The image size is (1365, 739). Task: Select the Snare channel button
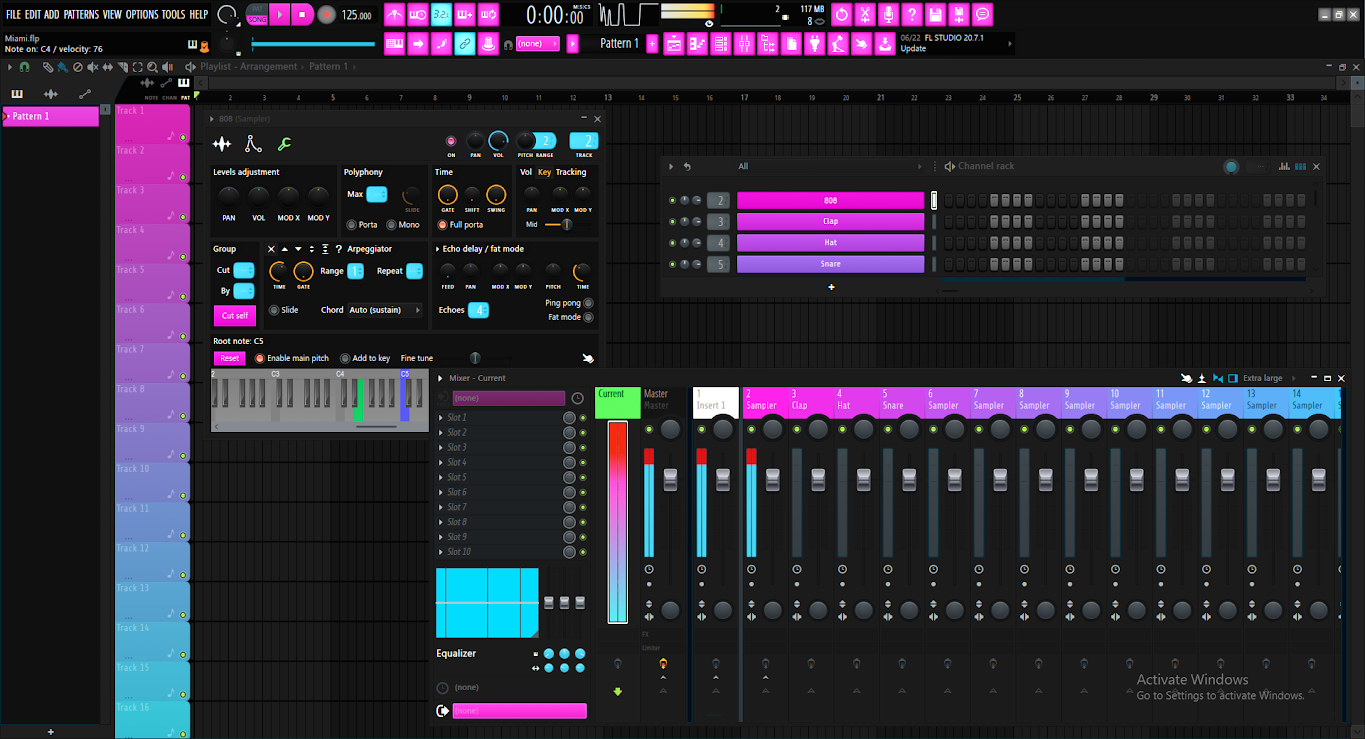830,264
